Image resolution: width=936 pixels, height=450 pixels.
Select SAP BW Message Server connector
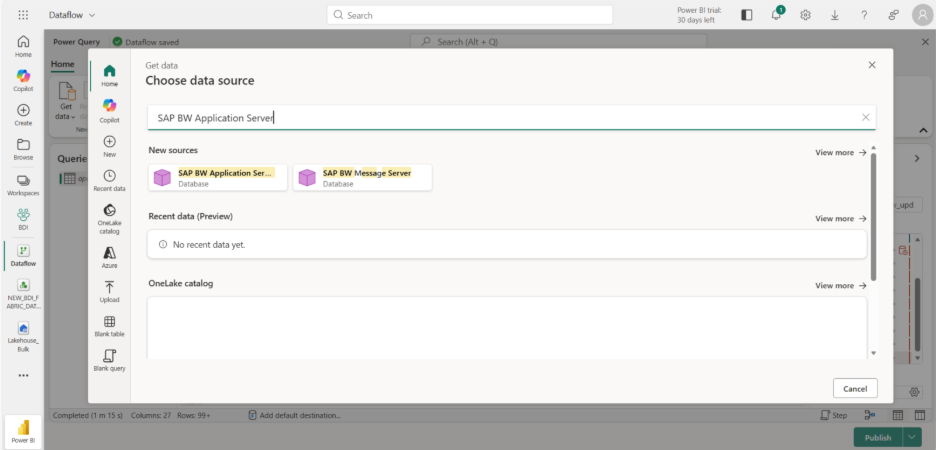click(x=362, y=177)
